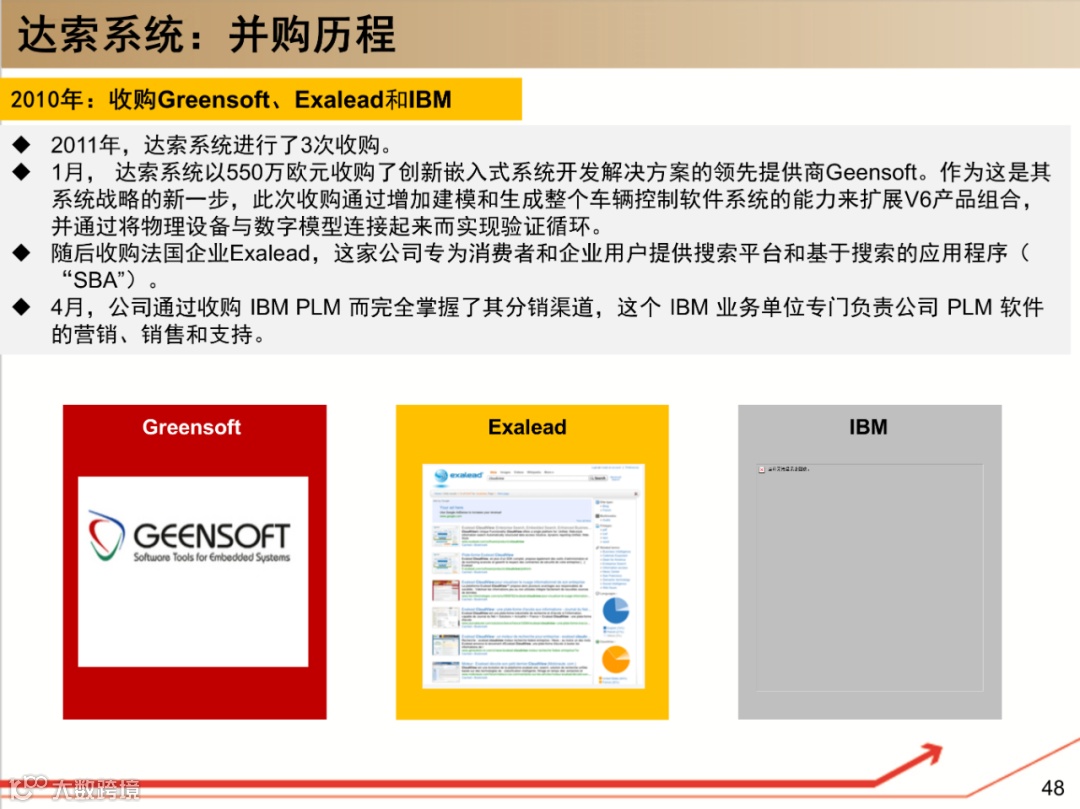The width and height of the screenshot is (1080, 809).
Task: Click the broken image icon in IBM card
Action: [x=762, y=470]
